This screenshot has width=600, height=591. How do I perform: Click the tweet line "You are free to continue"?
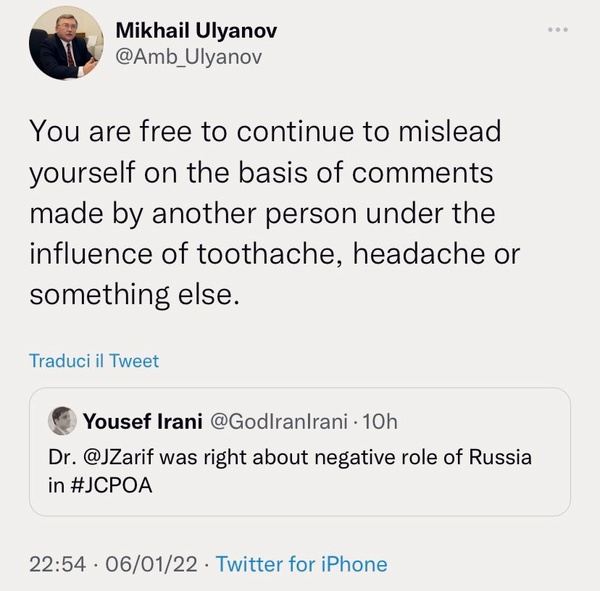click(264, 131)
